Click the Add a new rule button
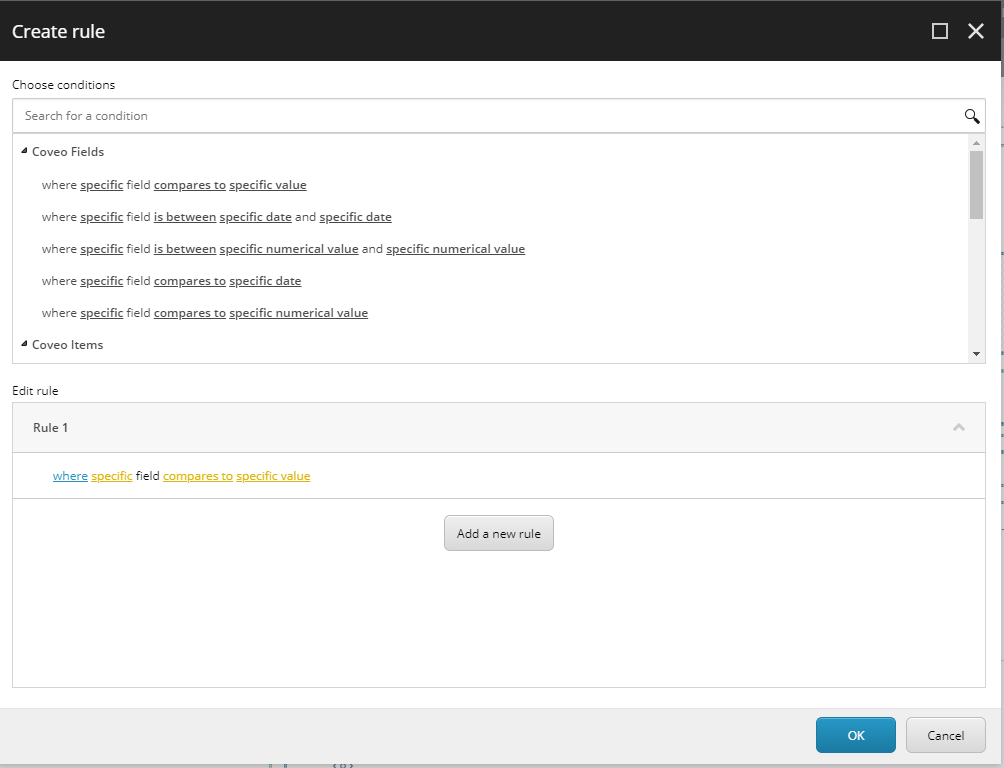 click(x=499, y=533)
